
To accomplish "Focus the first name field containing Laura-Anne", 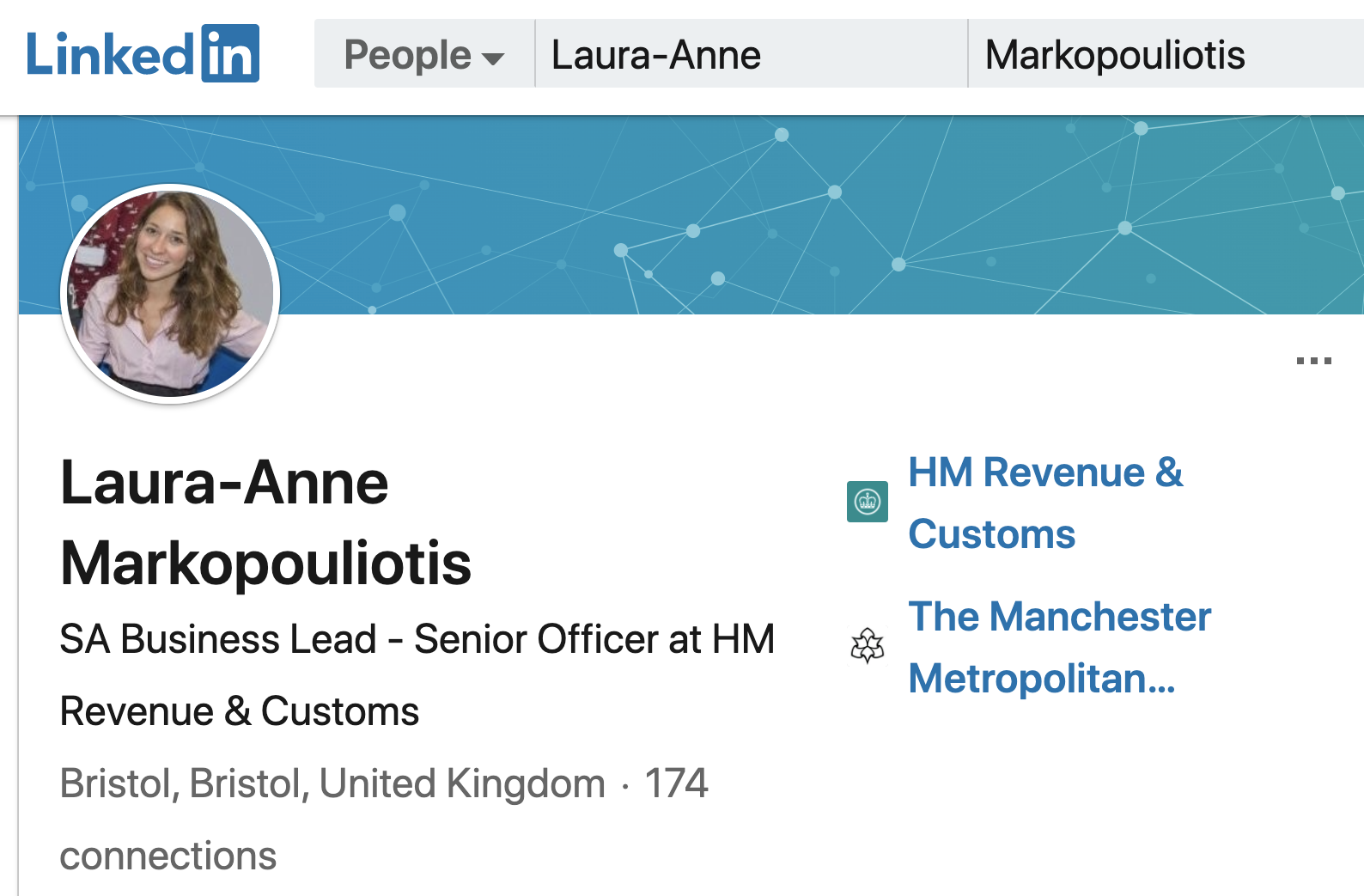I will (751, 55).
